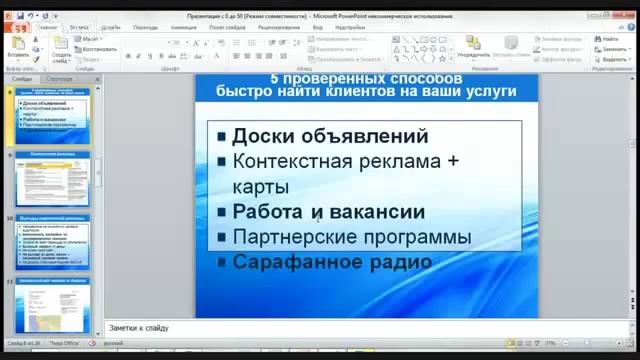The image size is (640, 360).
Task: Click the Save icon in quick access toolbar
Action: (20, 16)
